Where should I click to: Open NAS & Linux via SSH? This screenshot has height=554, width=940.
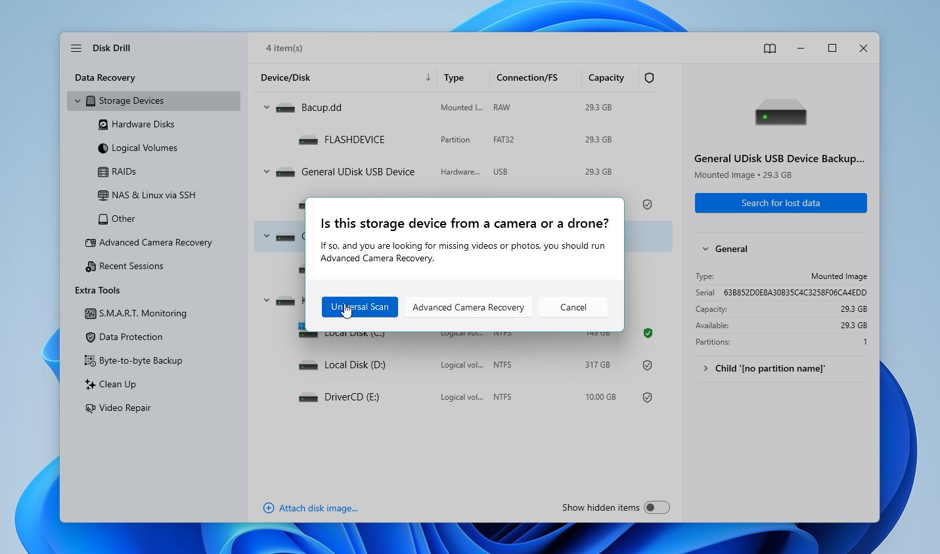click(153, 195)
